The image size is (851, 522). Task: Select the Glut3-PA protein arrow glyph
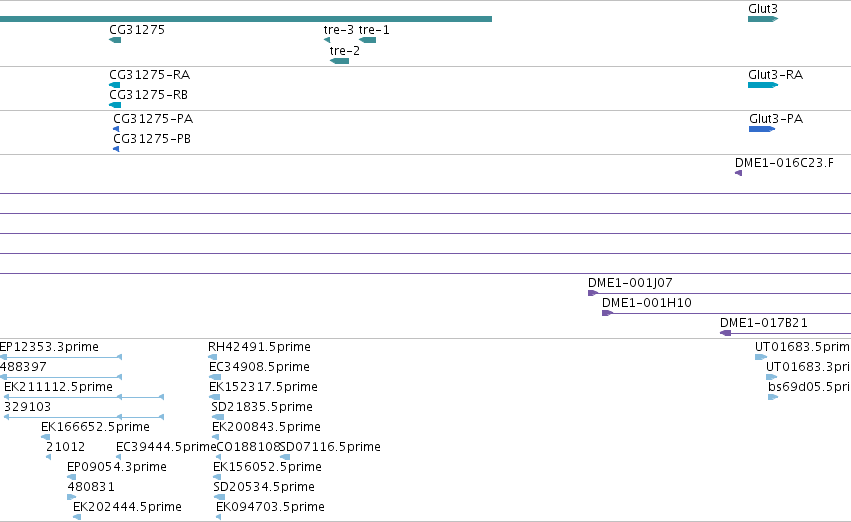click(761, 129)
